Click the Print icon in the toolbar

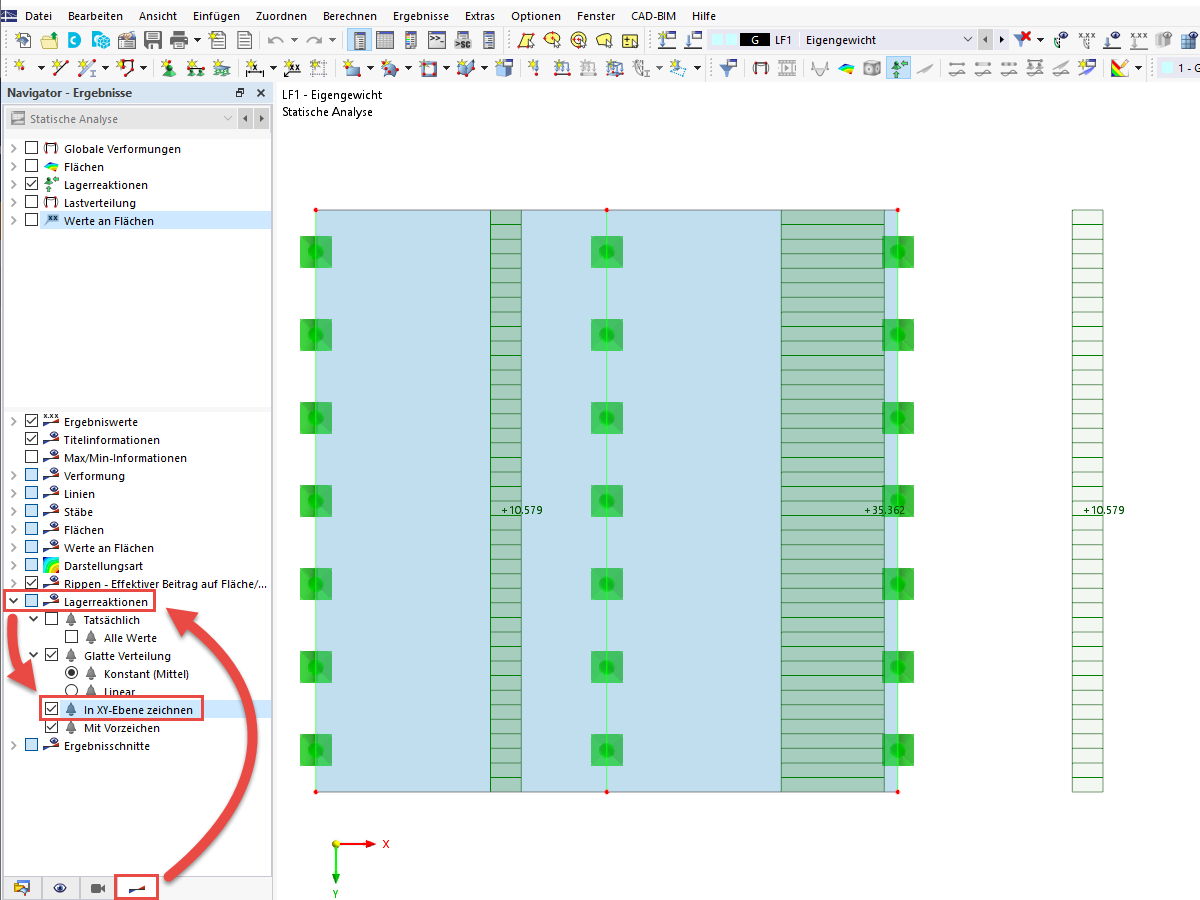(179, 40)
